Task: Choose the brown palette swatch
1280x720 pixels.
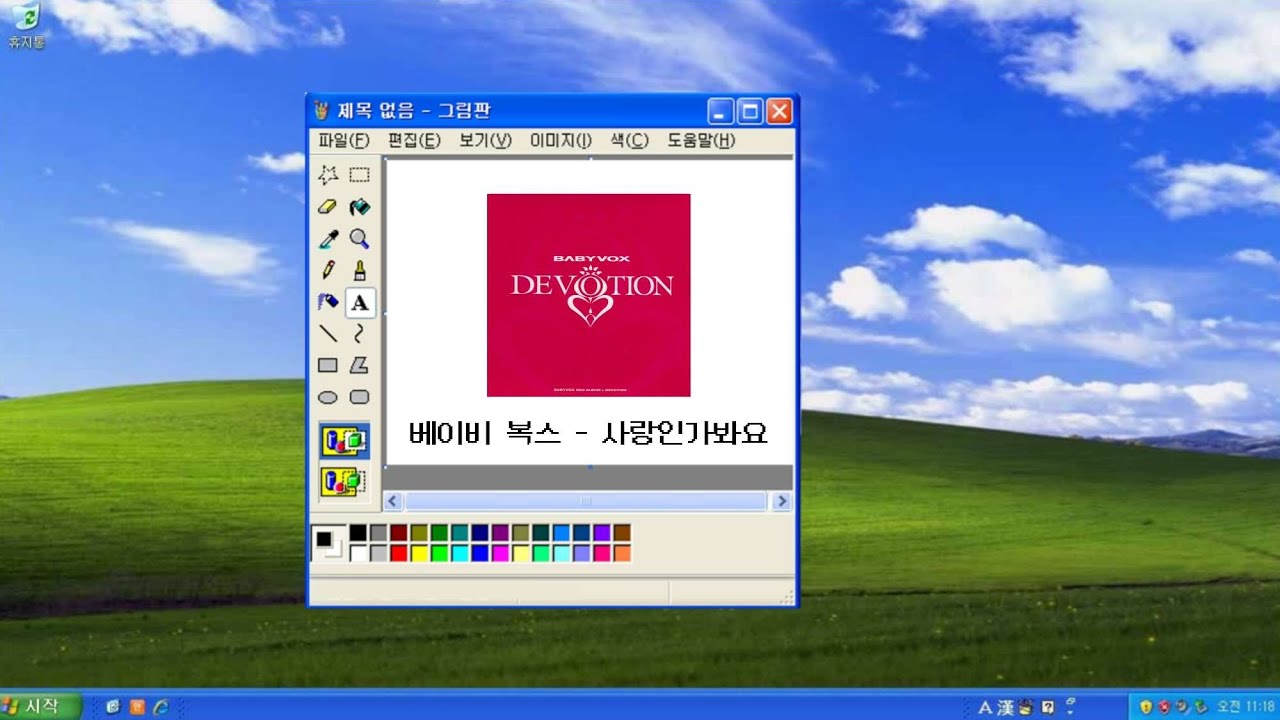Action: 622,533
